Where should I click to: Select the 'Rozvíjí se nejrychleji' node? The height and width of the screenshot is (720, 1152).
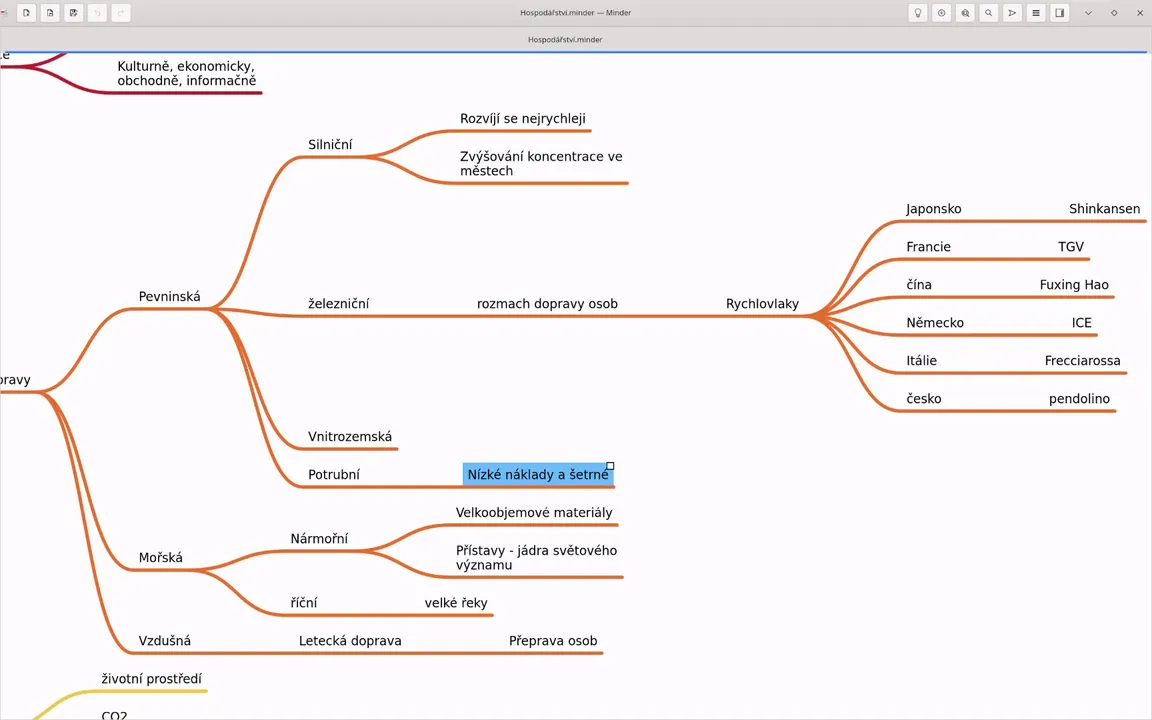[x=523, y=119]
